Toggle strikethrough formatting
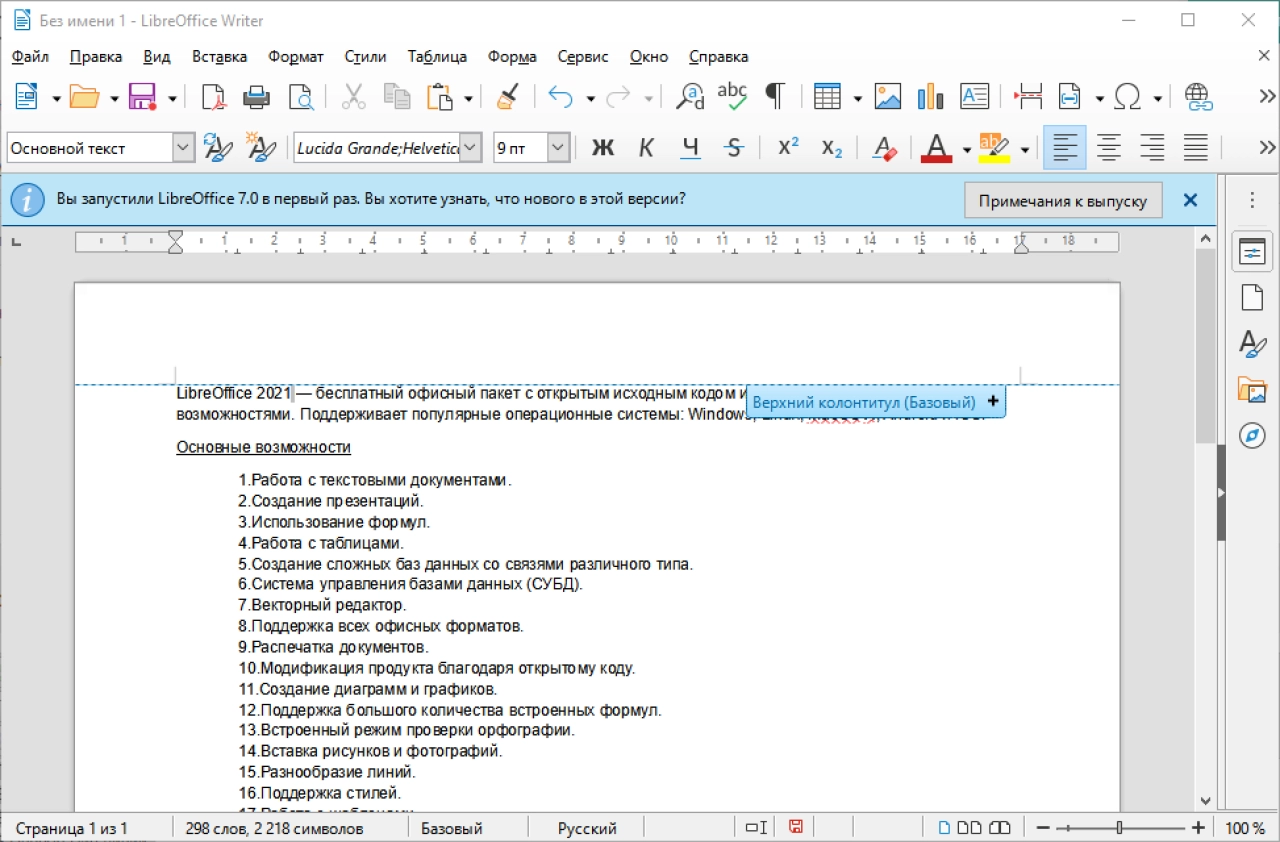 coord(735,148)
